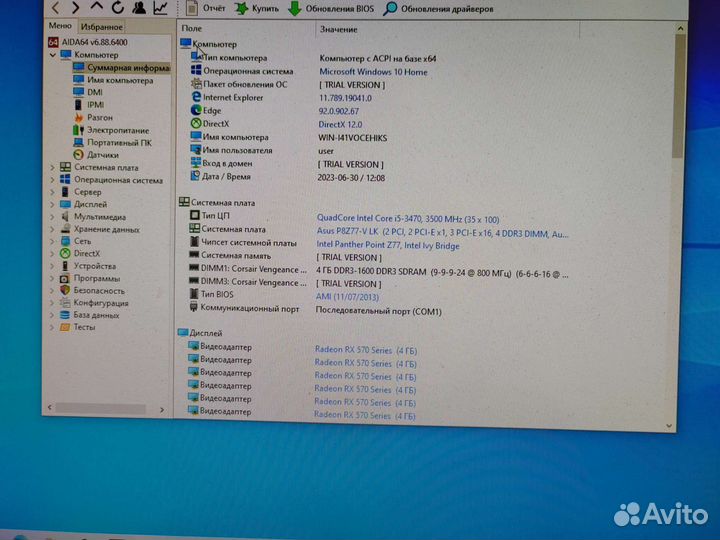720x540 pixels.
Task: Expand the Сервер tree node
Action: click(x=52, y=192)
